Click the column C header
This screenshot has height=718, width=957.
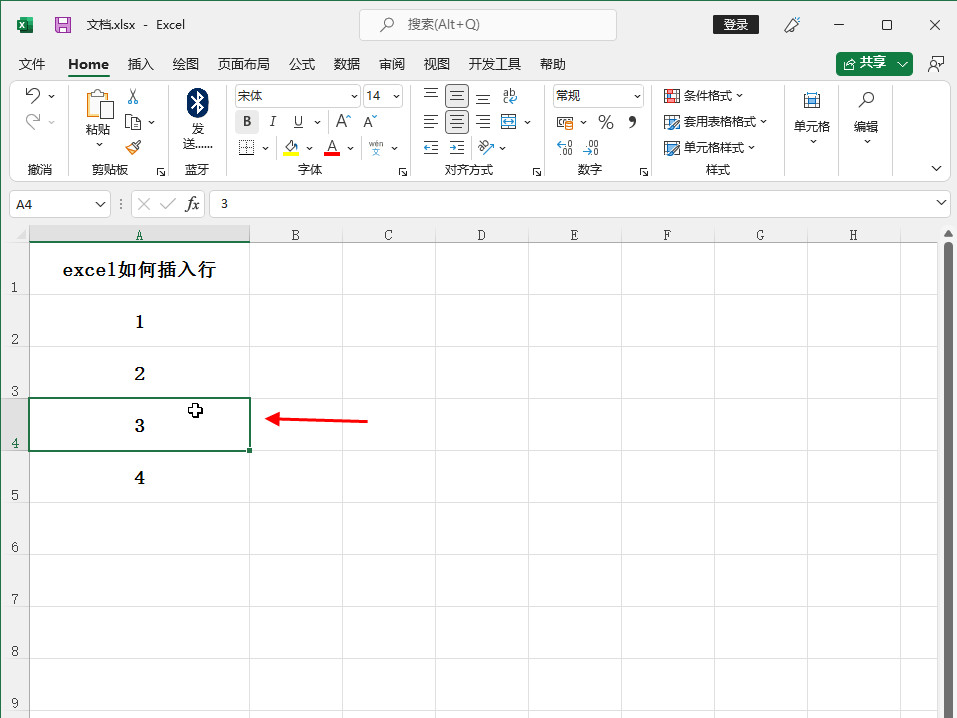[x=388, y=235]
